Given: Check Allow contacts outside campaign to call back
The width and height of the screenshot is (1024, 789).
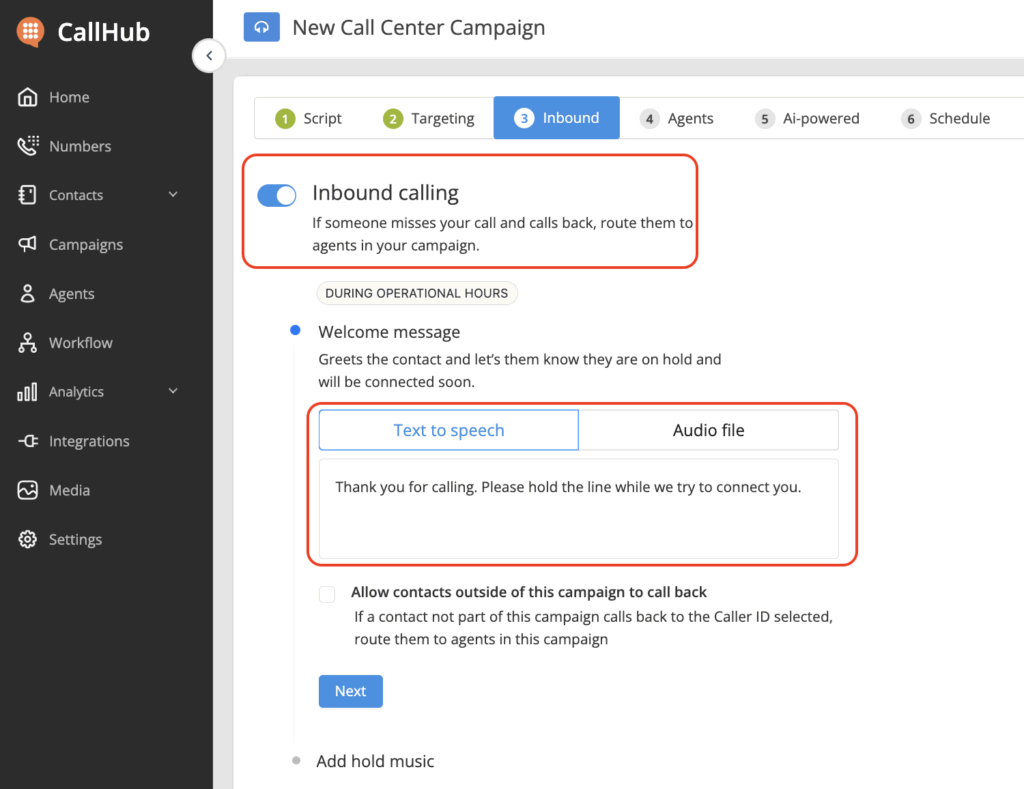Looking at the screenshot, I should pos(327,595).
